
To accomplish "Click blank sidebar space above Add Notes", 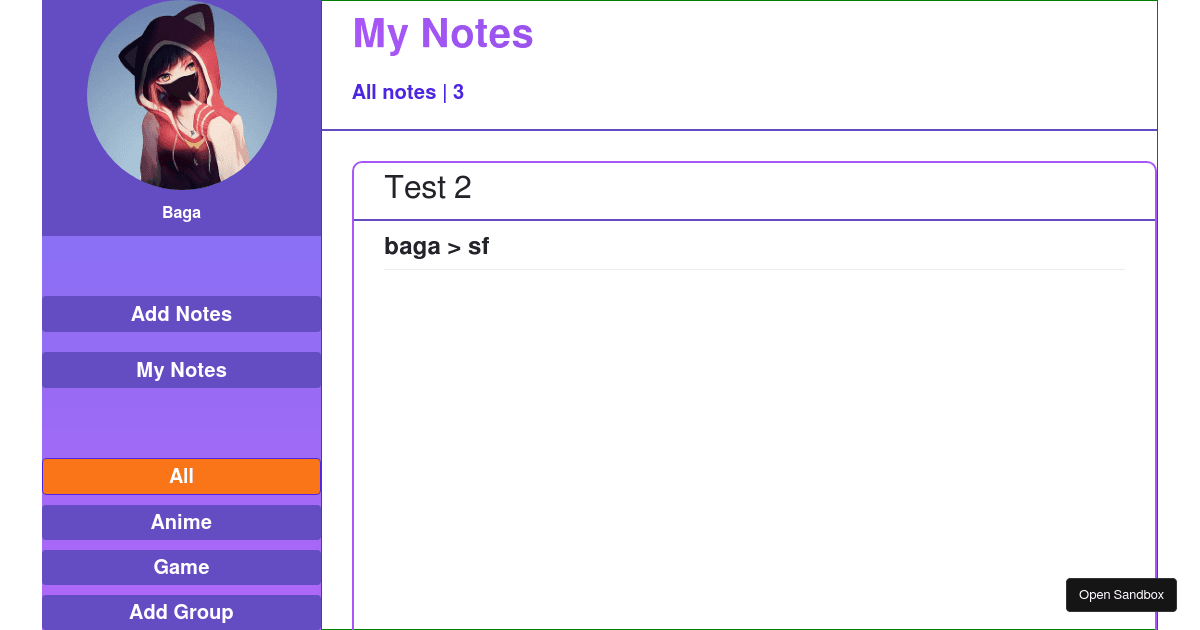I will 181,266.
